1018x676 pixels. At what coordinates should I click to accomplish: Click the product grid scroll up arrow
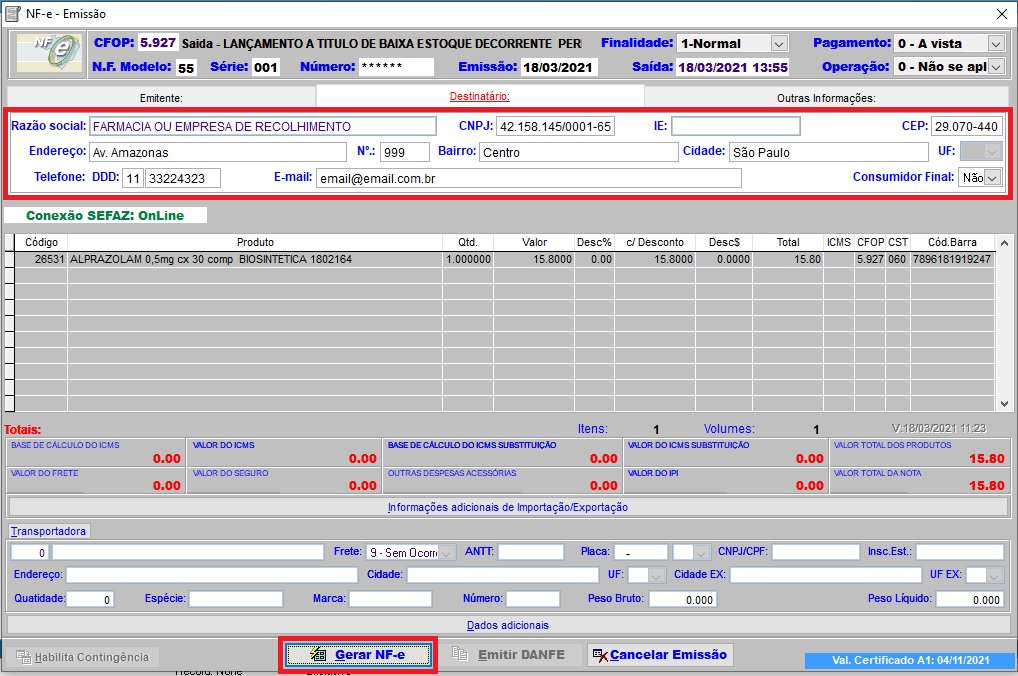(x=1004, y=243)
